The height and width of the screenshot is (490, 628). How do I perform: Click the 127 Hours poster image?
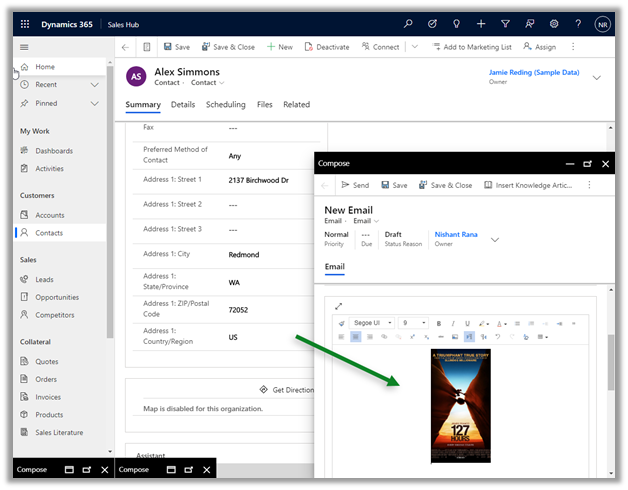pos(460,405)
